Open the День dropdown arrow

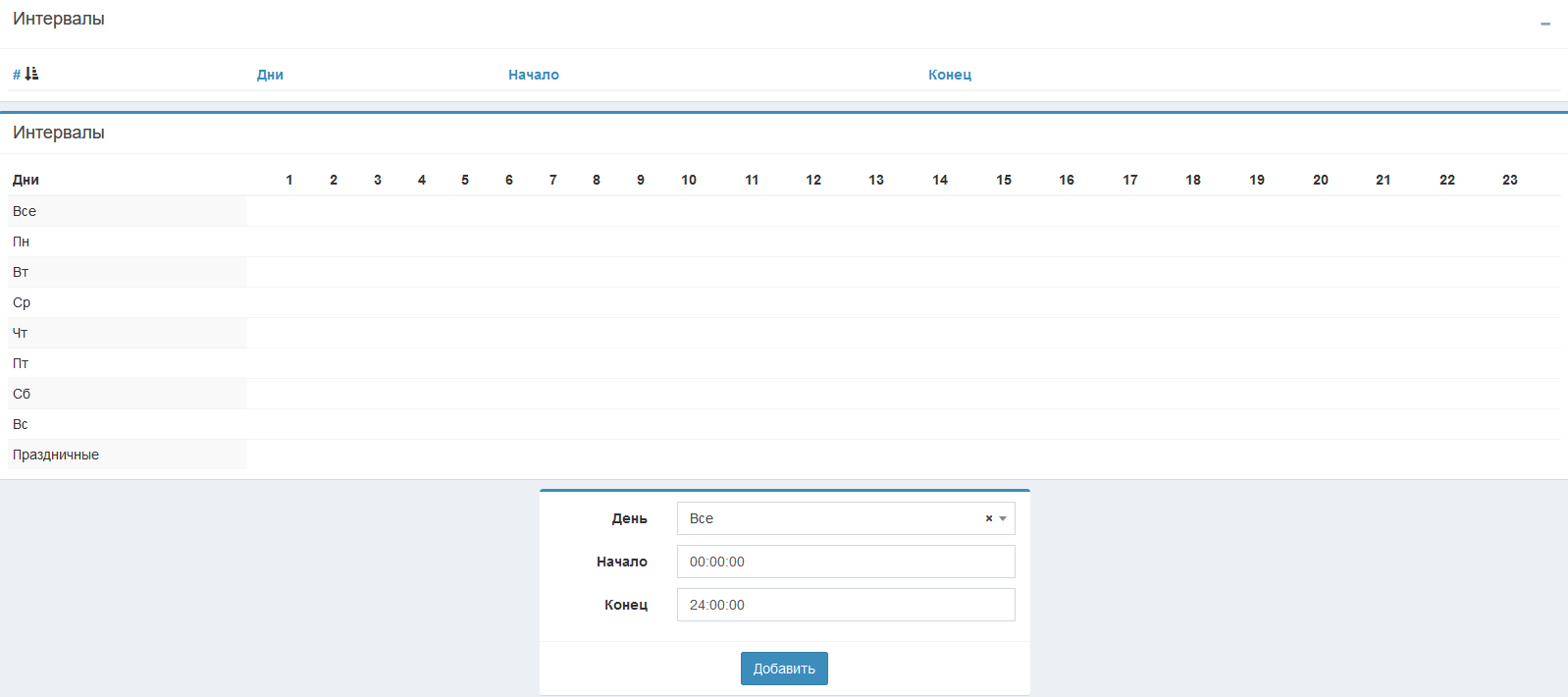[1003, 518]
